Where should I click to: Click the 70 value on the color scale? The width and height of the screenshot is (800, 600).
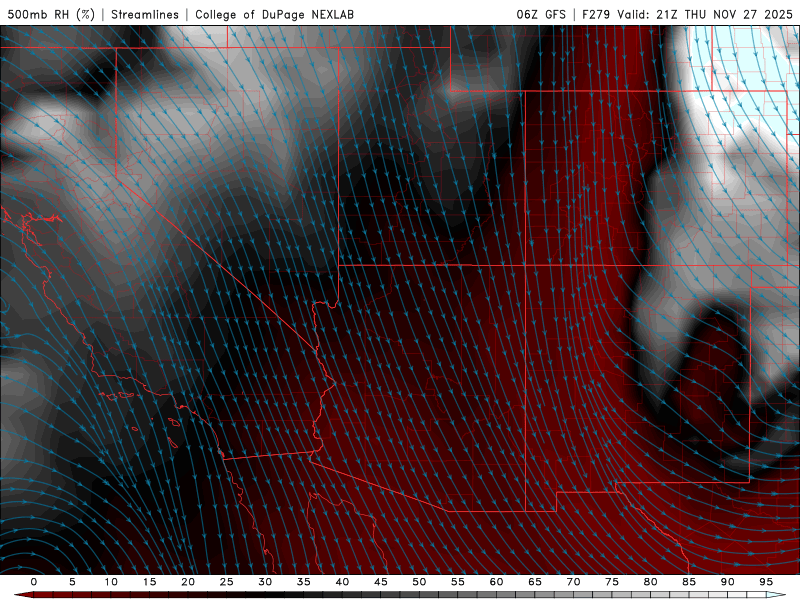(573, 582)
